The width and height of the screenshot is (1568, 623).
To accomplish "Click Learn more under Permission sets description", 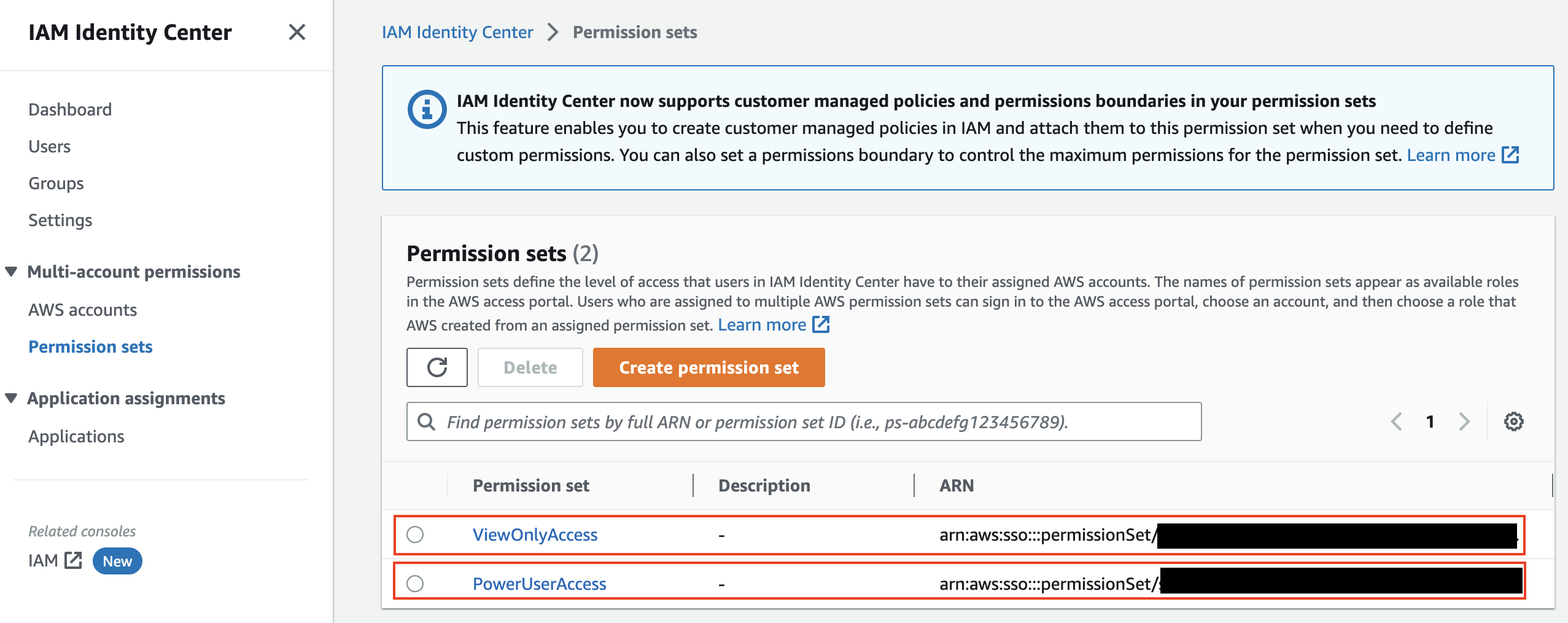I will pyautogui.click(x=762, y=324).
